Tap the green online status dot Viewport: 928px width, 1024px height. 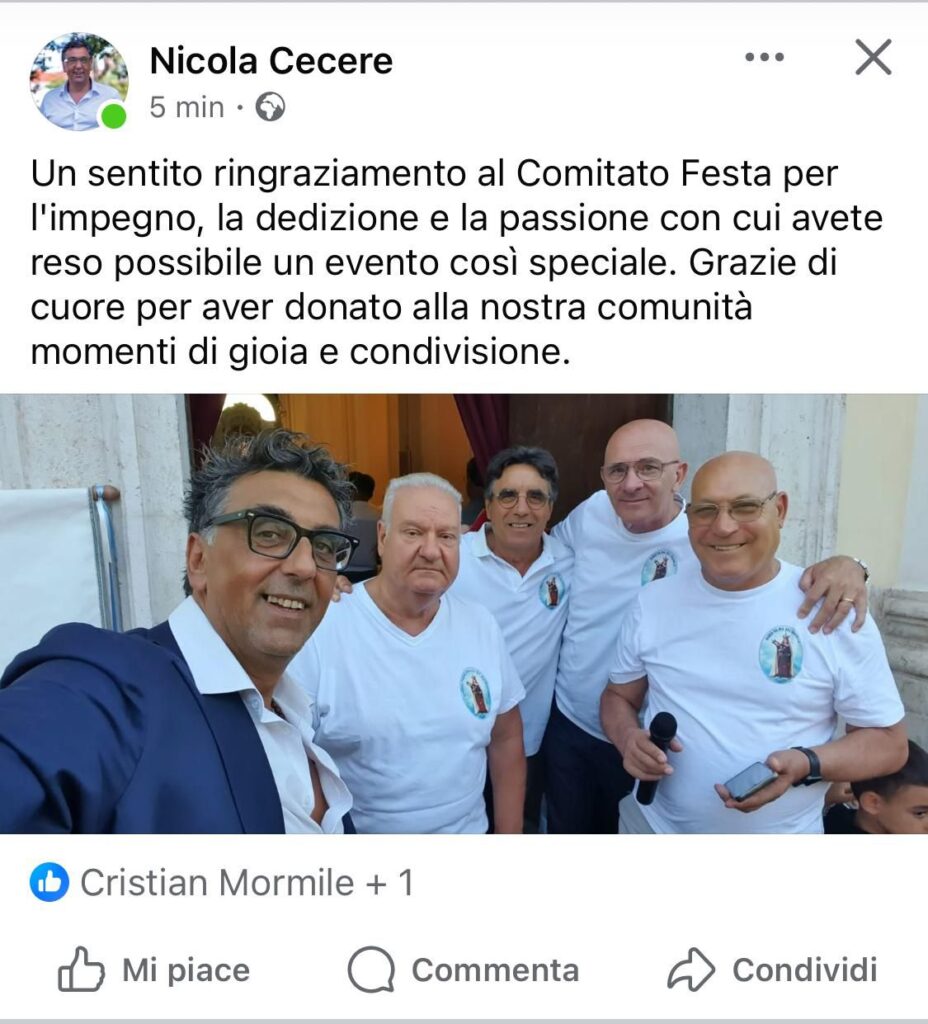[114, 116]
